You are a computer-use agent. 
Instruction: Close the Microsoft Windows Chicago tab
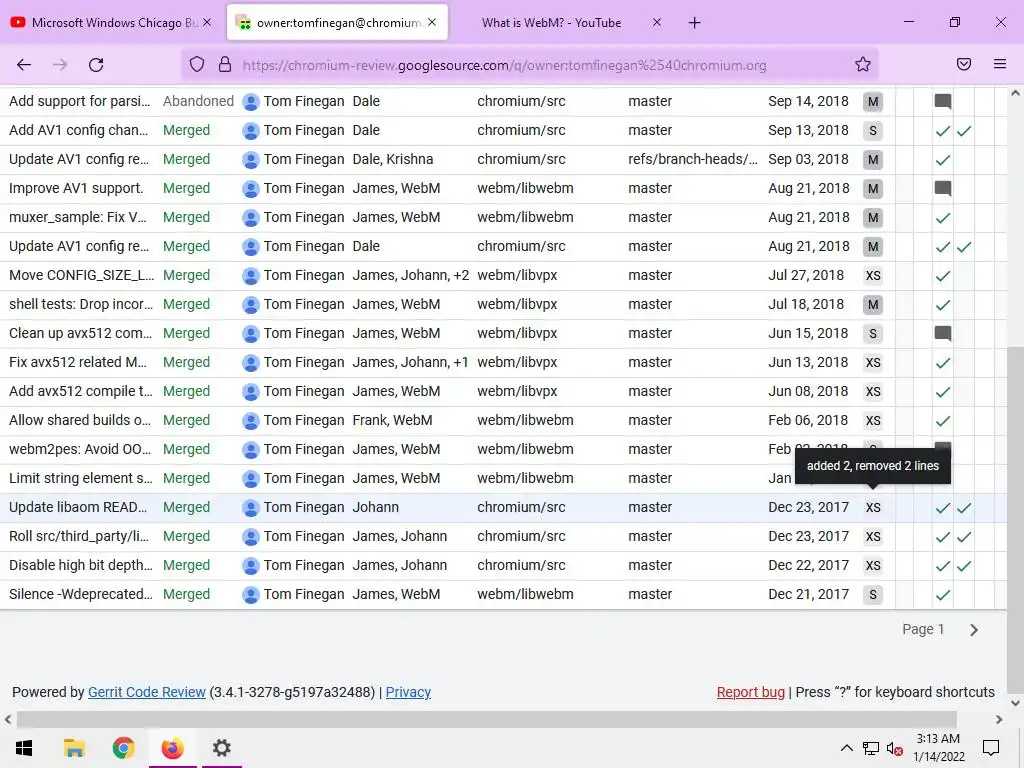(207, 22)
